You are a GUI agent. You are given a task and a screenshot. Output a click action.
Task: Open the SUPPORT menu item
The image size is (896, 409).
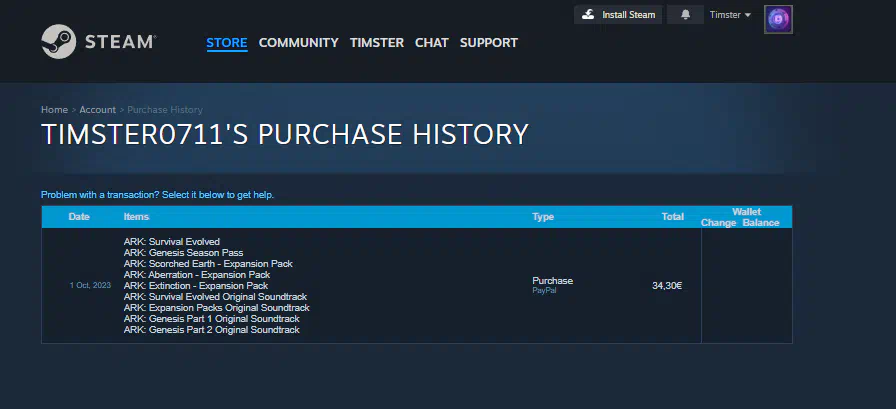click(489, 42)
